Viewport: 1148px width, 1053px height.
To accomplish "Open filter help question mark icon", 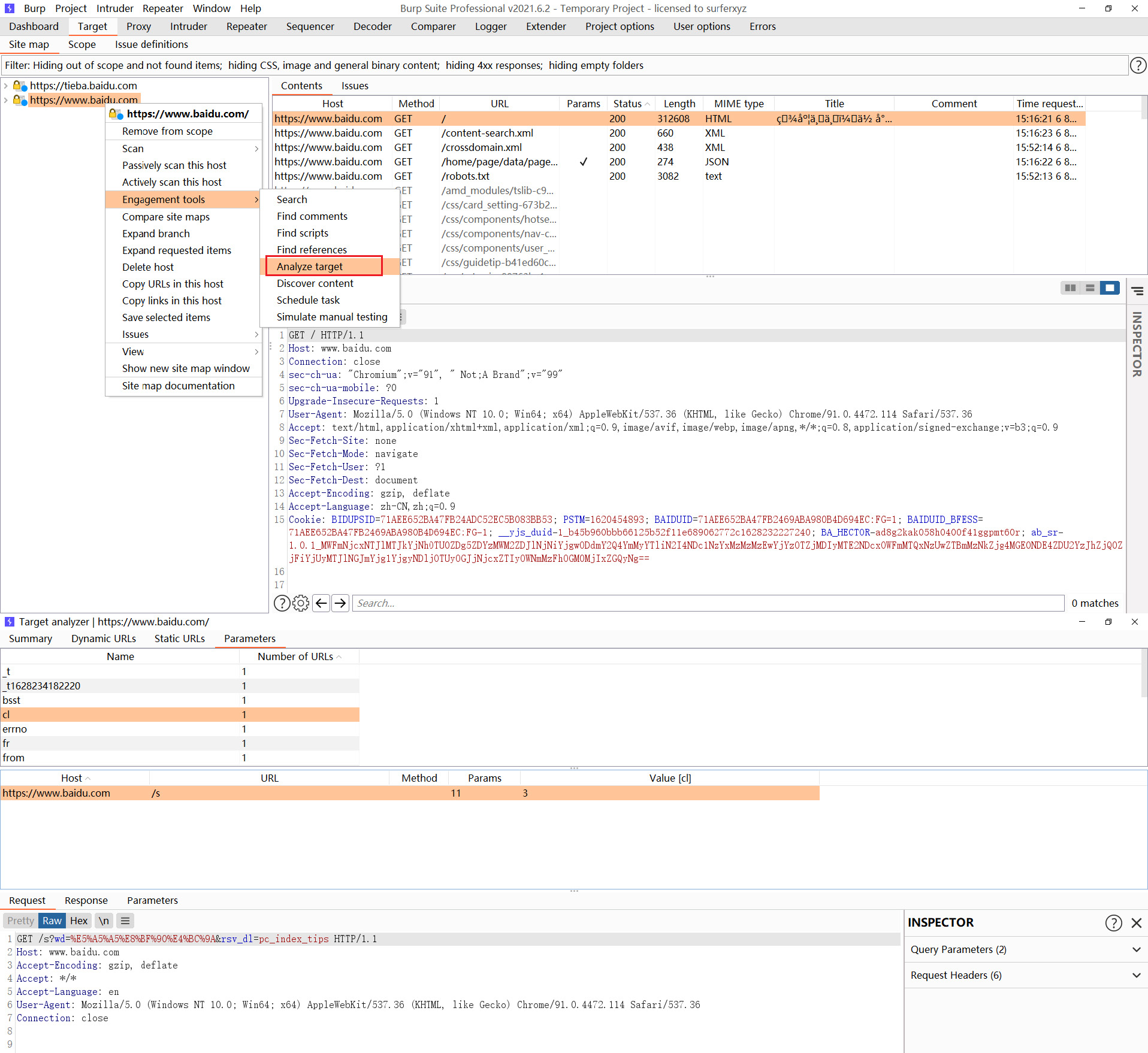I will [x=1138, y=65].
